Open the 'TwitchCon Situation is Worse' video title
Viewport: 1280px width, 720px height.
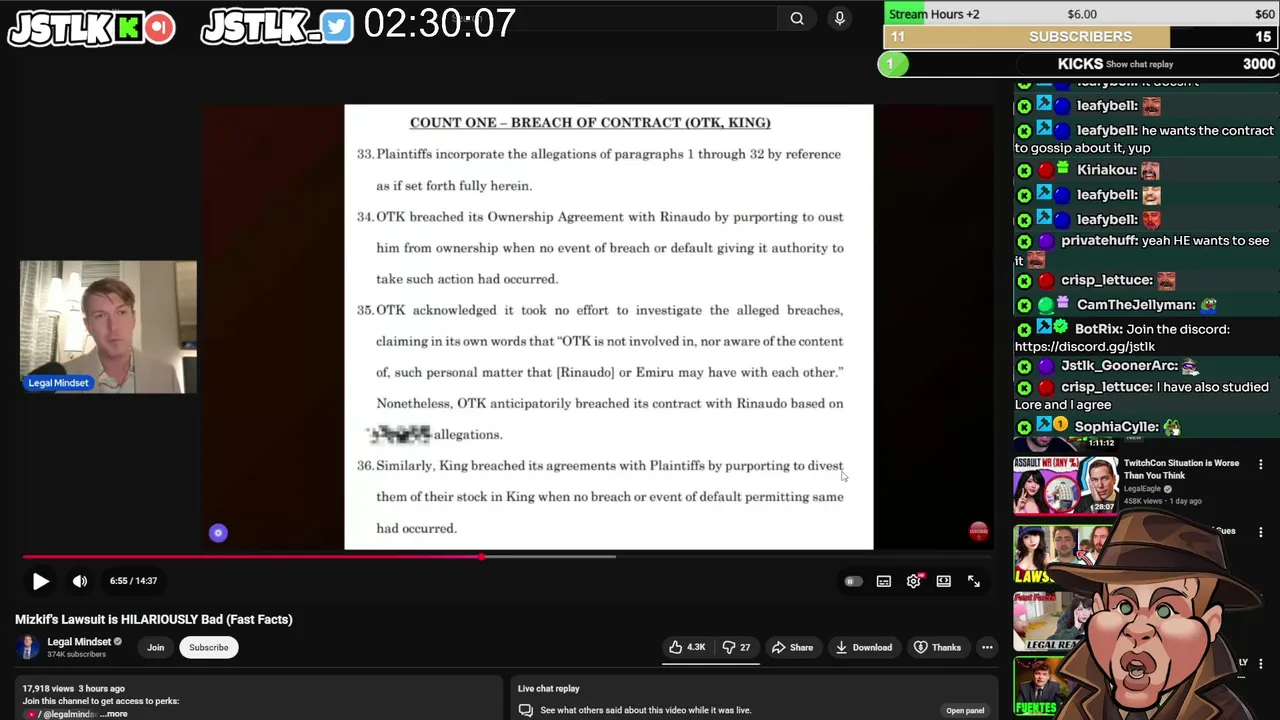1181,469
